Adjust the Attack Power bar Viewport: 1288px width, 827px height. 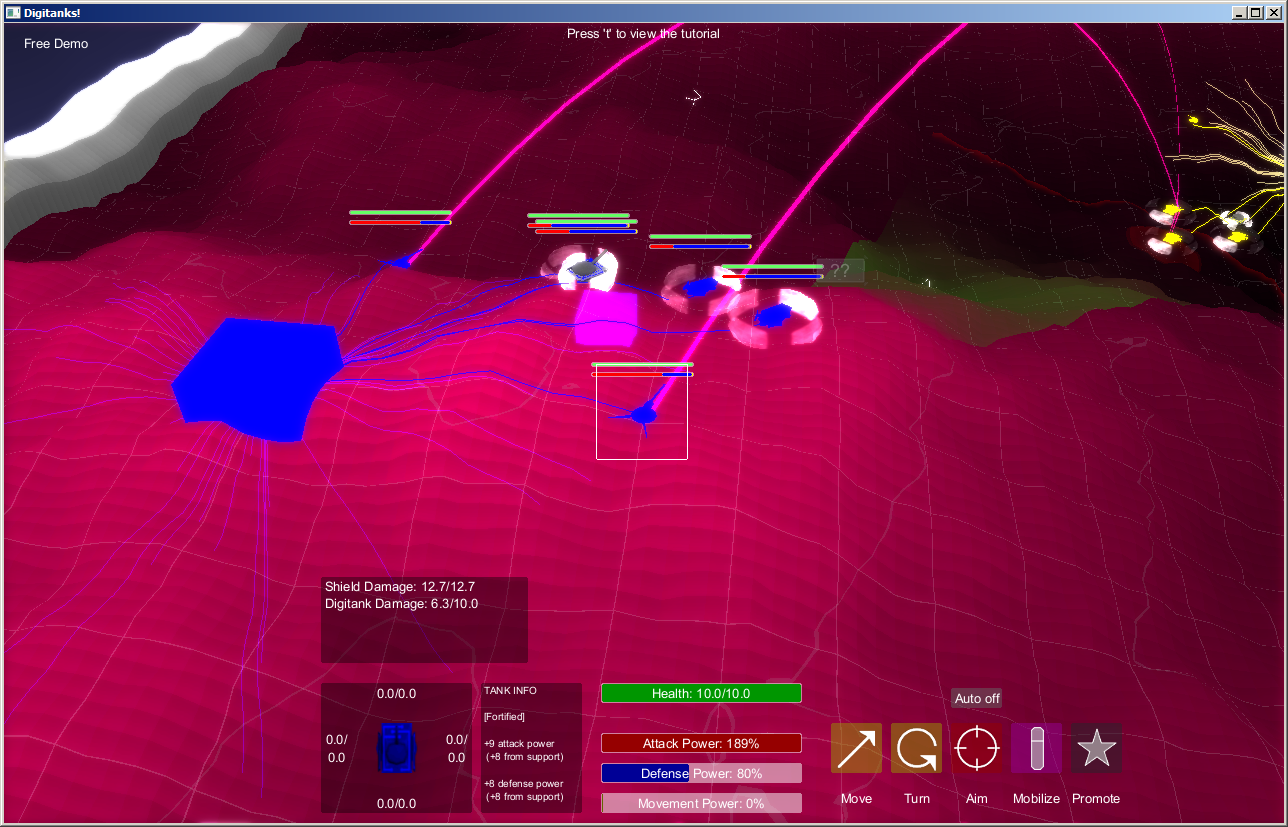[701, 743]
